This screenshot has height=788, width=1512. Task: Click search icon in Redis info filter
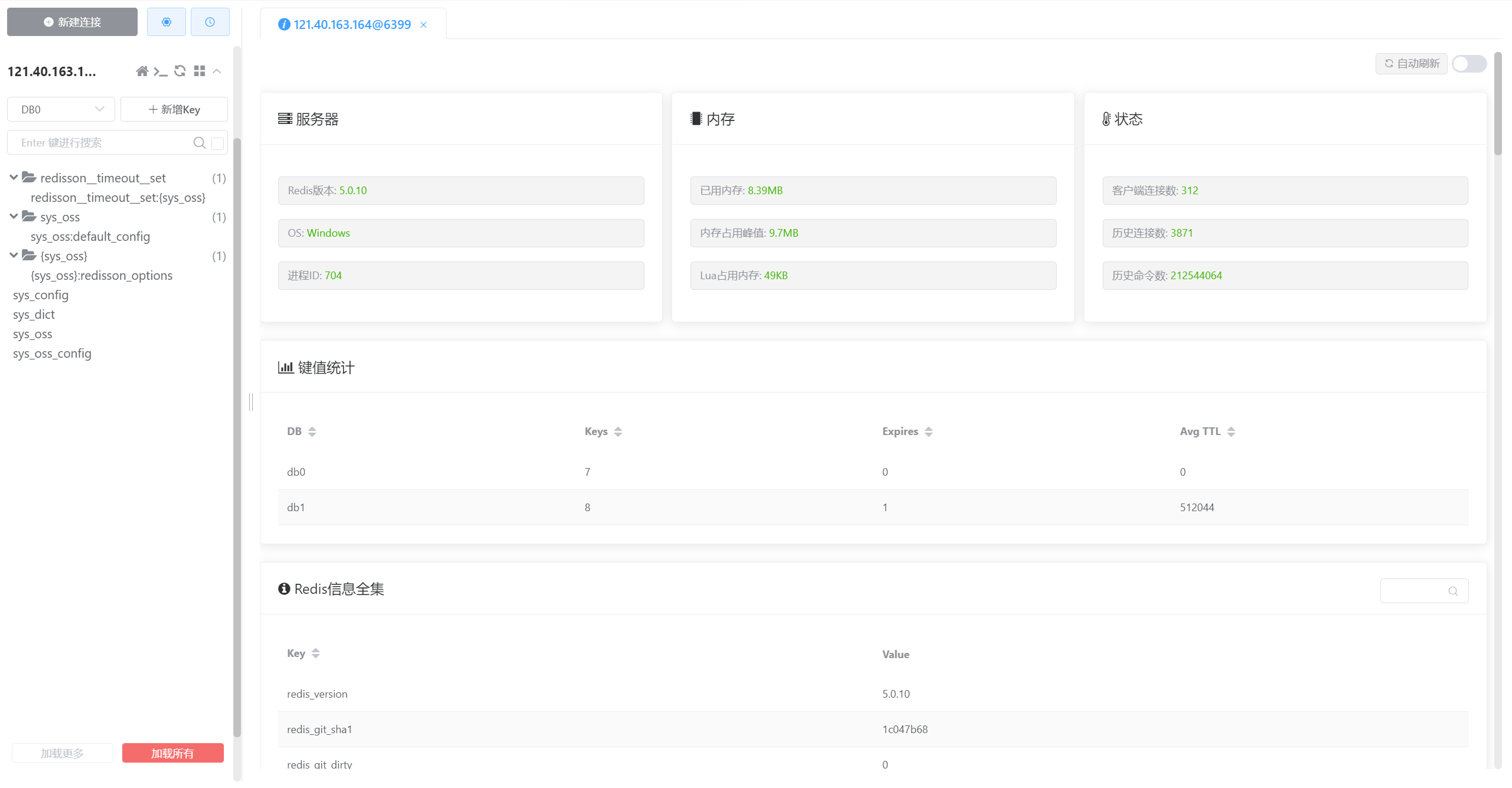[x=1453, y=591]
